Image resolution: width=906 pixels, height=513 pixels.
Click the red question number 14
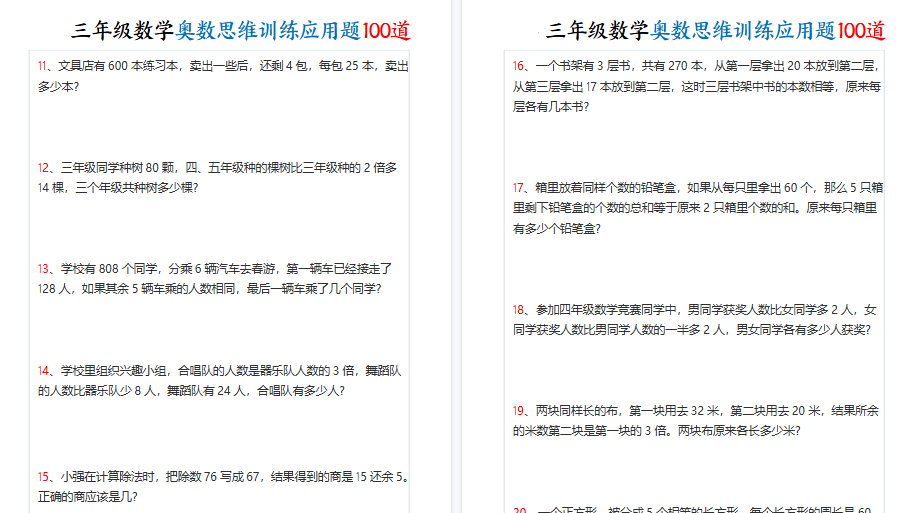tap(44, 371)
